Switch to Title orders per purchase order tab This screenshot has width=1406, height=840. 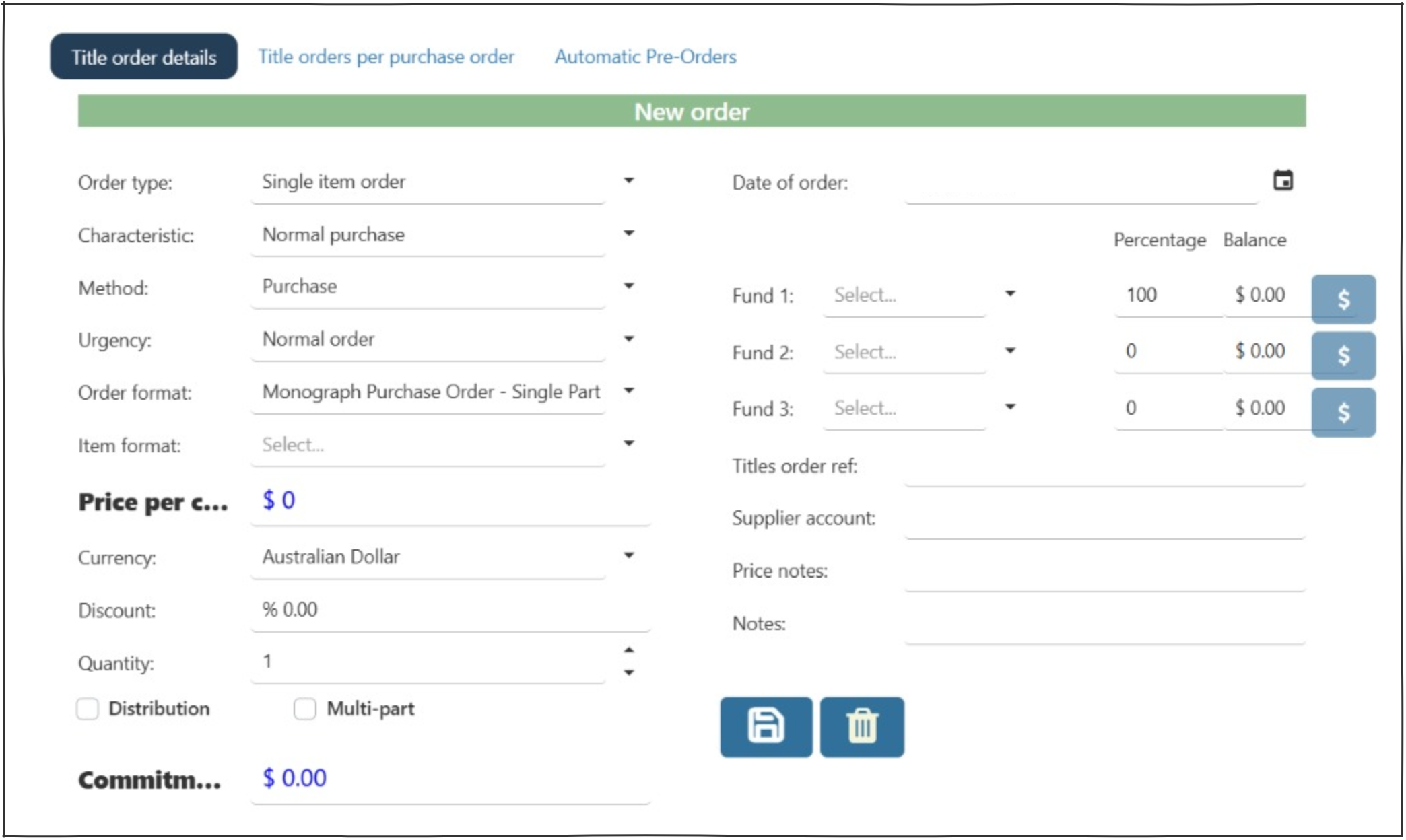click(386, 57)
